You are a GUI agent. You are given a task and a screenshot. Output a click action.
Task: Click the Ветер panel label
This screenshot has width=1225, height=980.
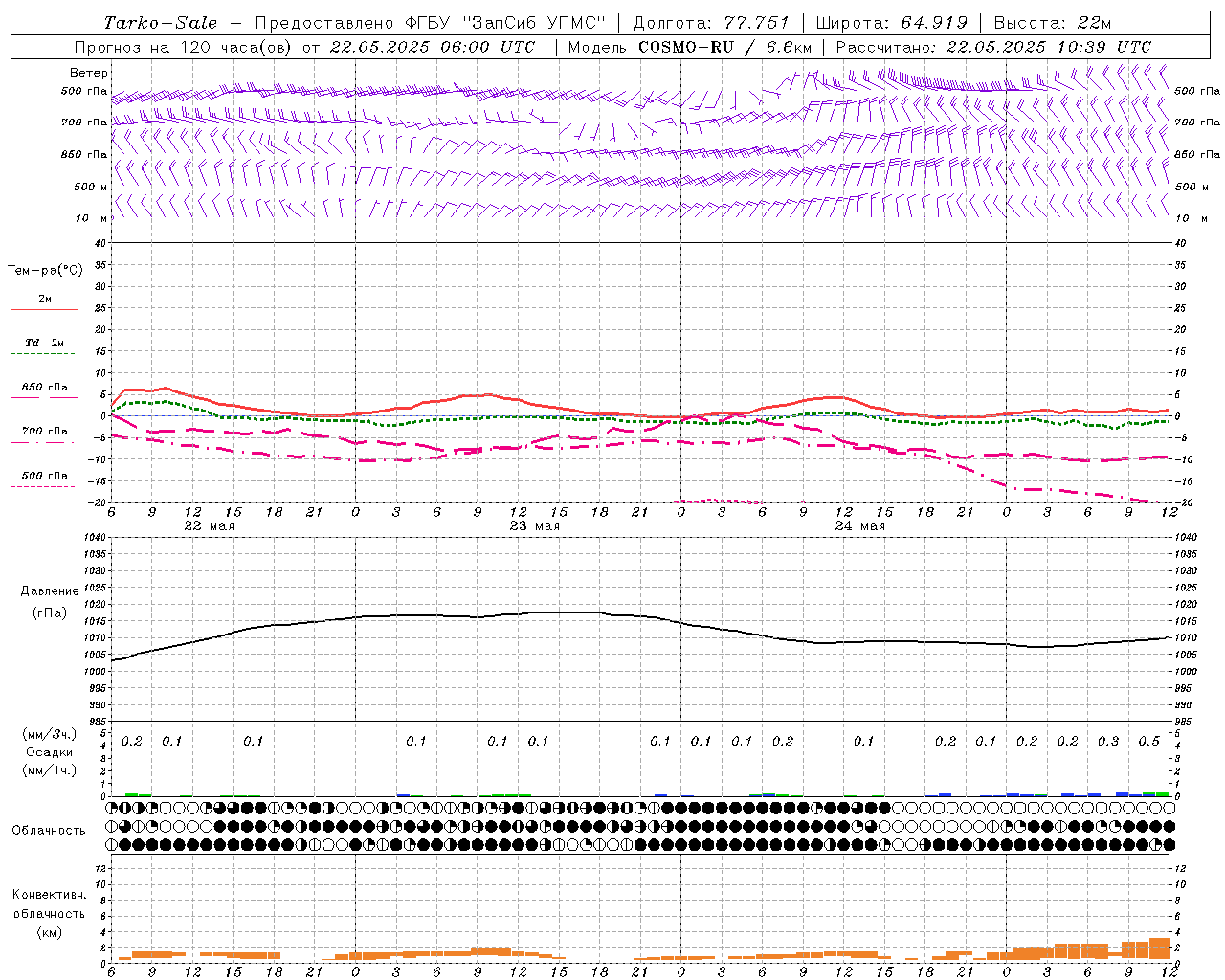pyautogui.click(x=89, y=73)
